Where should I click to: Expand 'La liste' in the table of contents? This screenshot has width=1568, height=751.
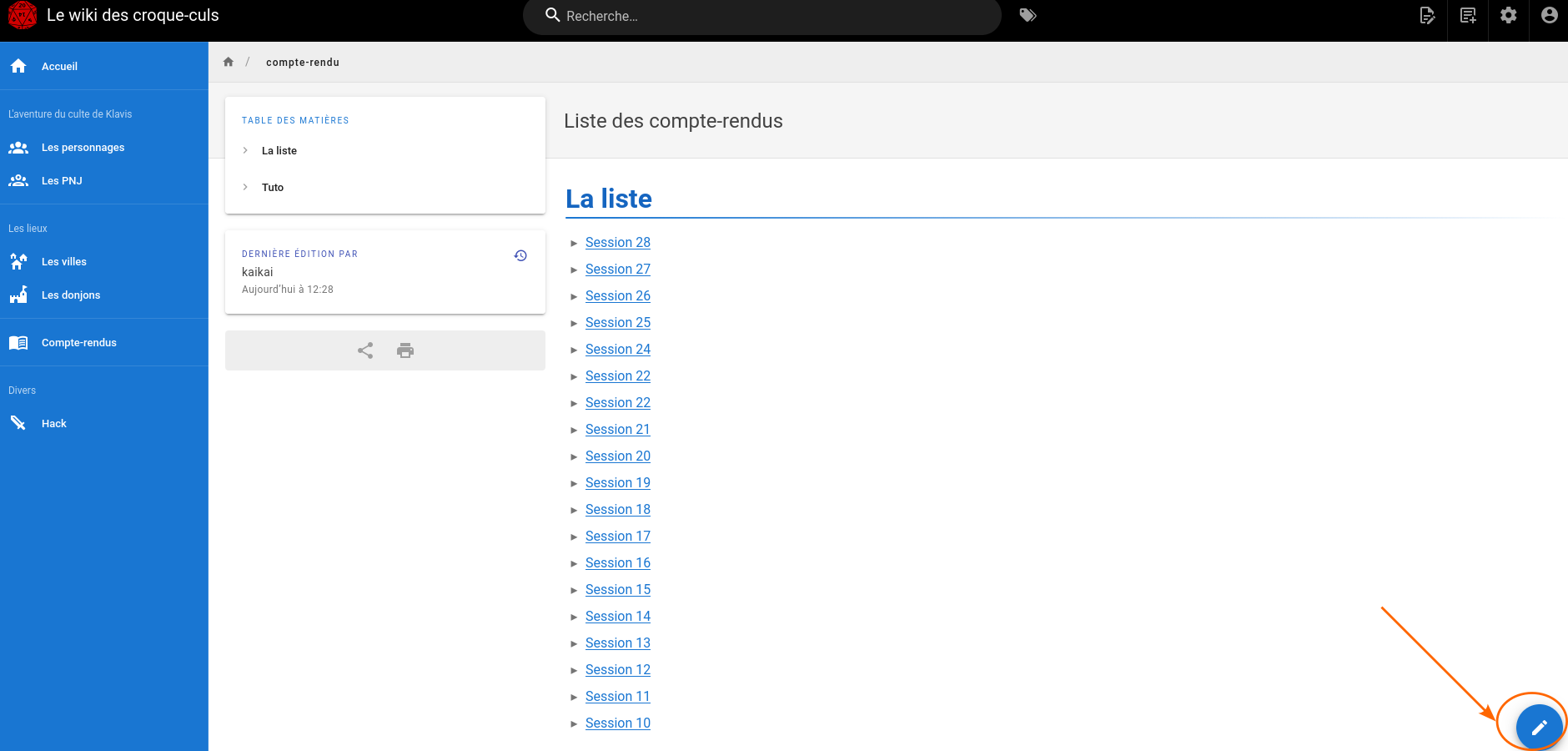click(x=244, y=150)
